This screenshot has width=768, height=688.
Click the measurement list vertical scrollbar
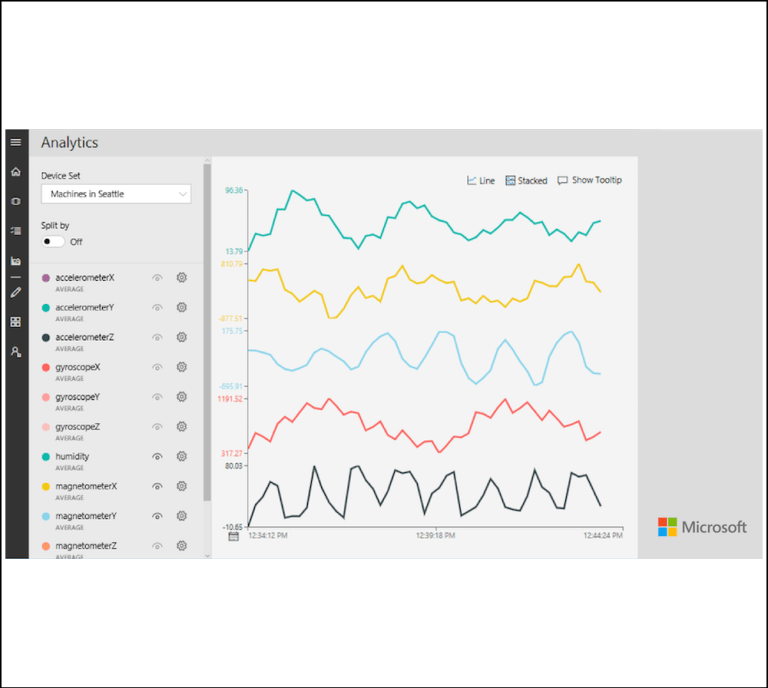207,330
